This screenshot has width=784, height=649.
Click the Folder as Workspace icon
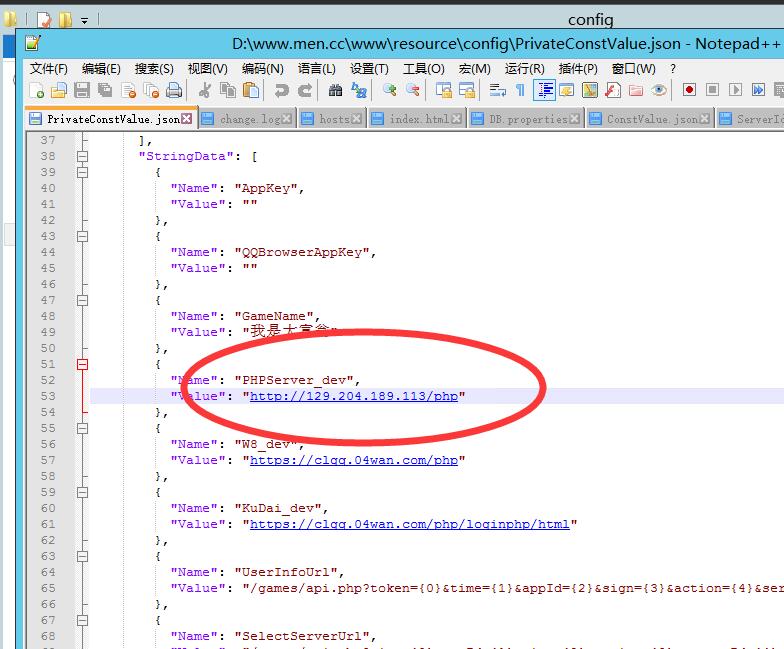tap(636, 90)
